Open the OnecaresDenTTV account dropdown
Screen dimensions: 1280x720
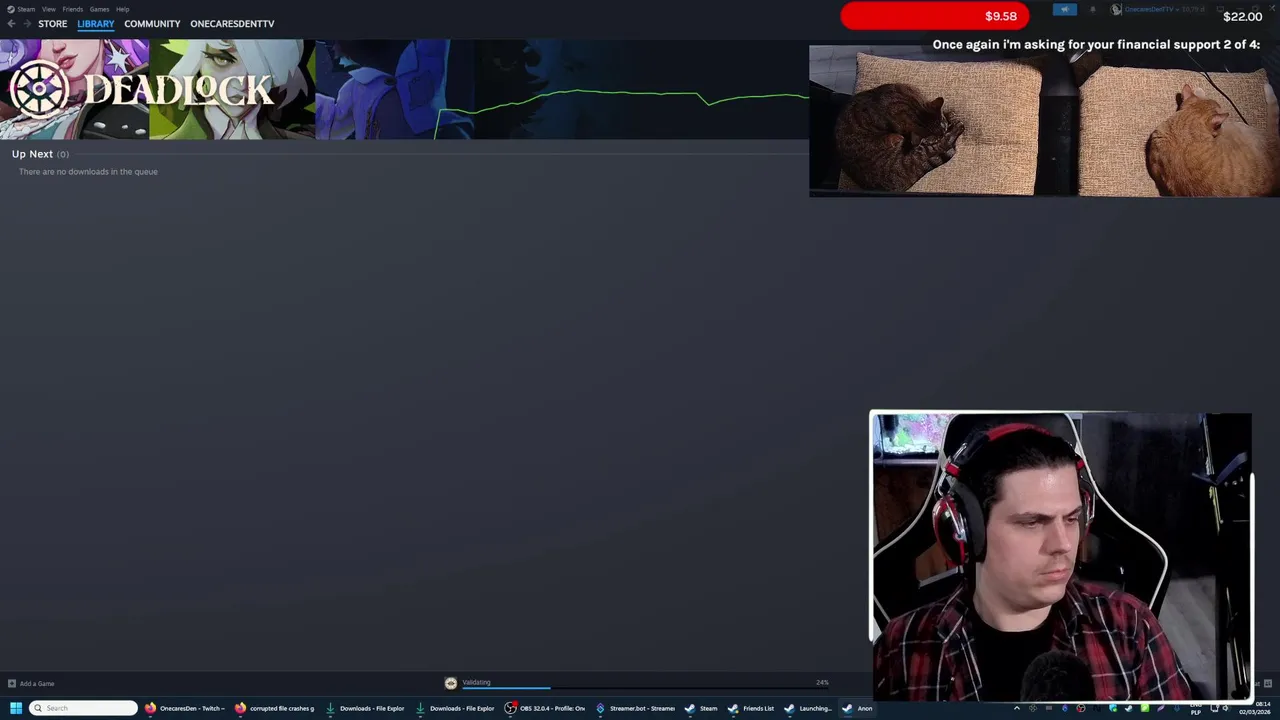(1152, 10)
